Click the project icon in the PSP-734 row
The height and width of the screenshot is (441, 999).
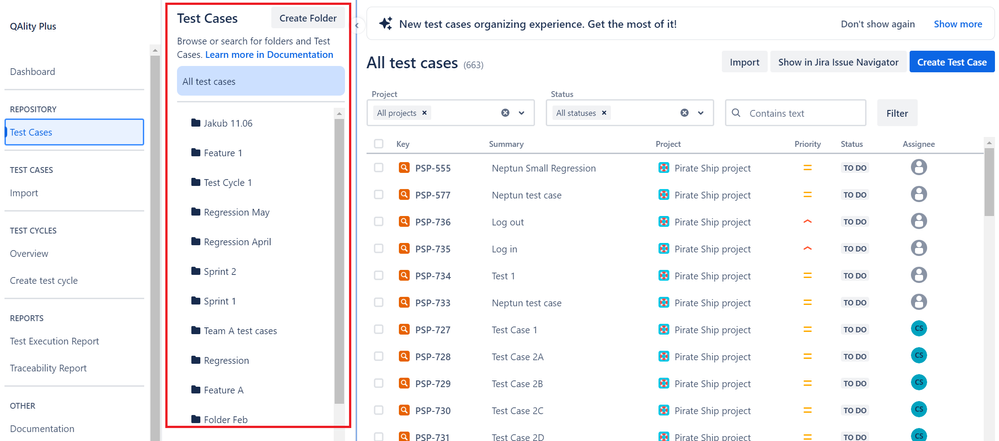tap(663, 276)
